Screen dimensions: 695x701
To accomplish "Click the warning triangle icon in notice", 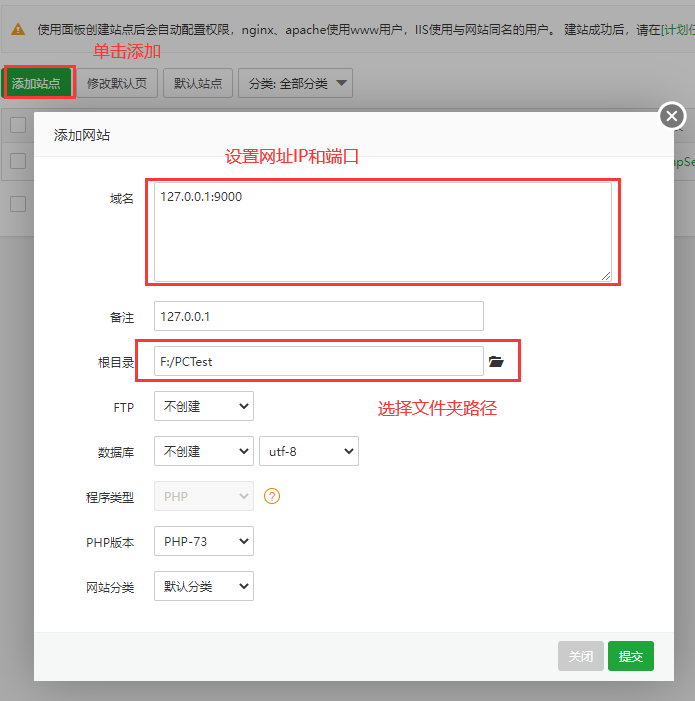I will pyautogui.click(x=18, y=30).
